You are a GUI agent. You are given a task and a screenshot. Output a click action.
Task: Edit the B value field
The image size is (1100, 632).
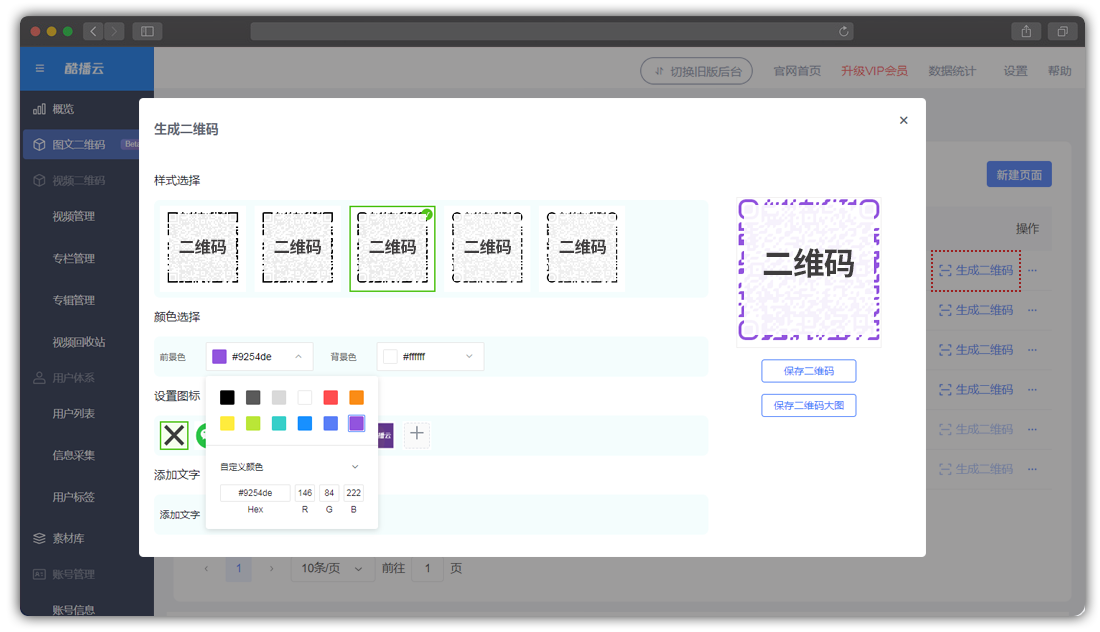coord(354,492)
